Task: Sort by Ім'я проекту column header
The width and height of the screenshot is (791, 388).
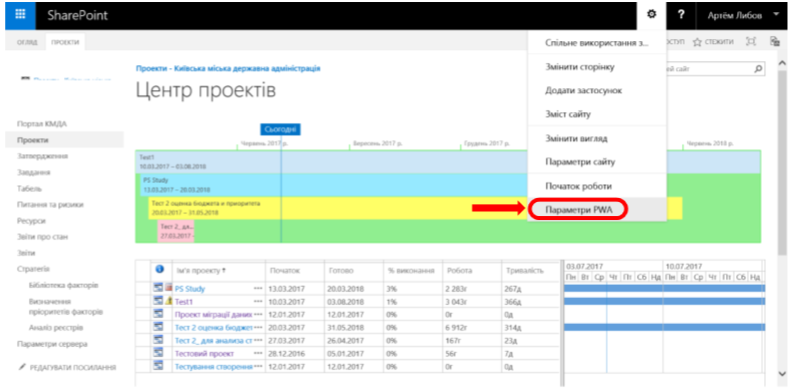Action: click(x=200, y=271)
